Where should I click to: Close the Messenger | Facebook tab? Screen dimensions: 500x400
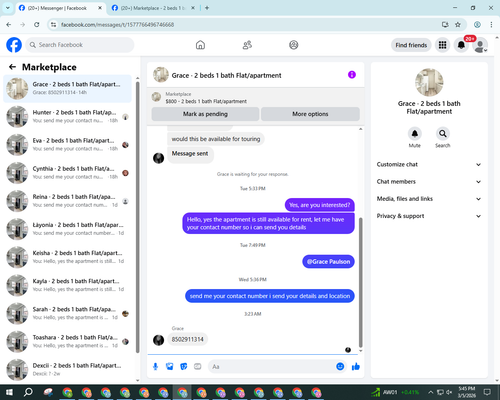(100, 8)
